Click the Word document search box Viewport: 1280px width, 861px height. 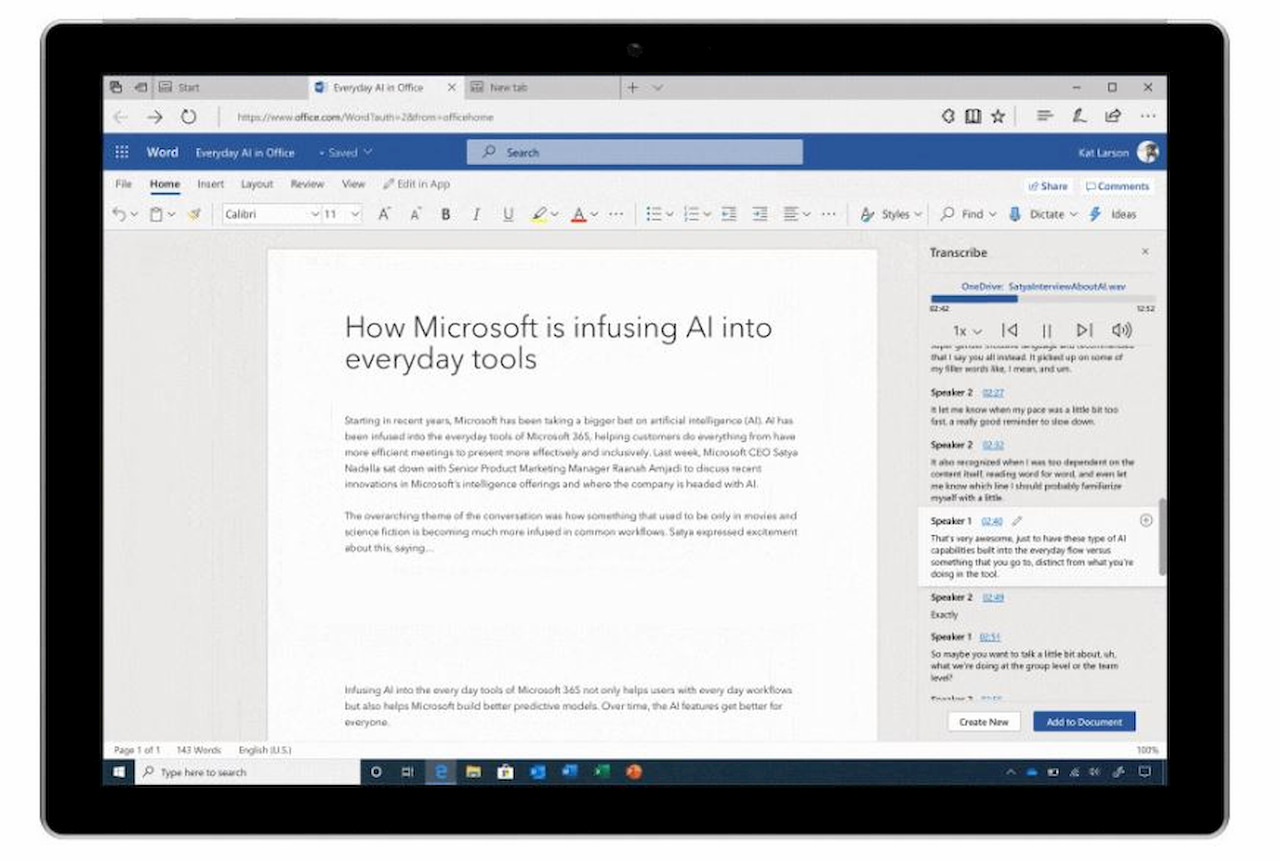(635, 152)
